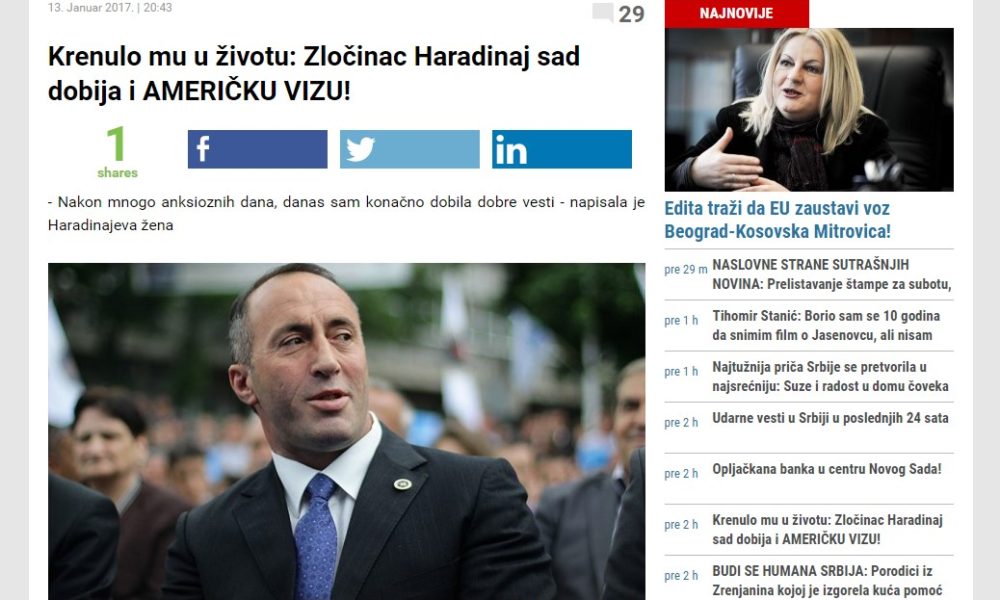The width and height of the screenshot is (1000, 600).
Task: Open Najtužnija priča Srbije article
Action: pyautogui.click(x=830, y=376)
